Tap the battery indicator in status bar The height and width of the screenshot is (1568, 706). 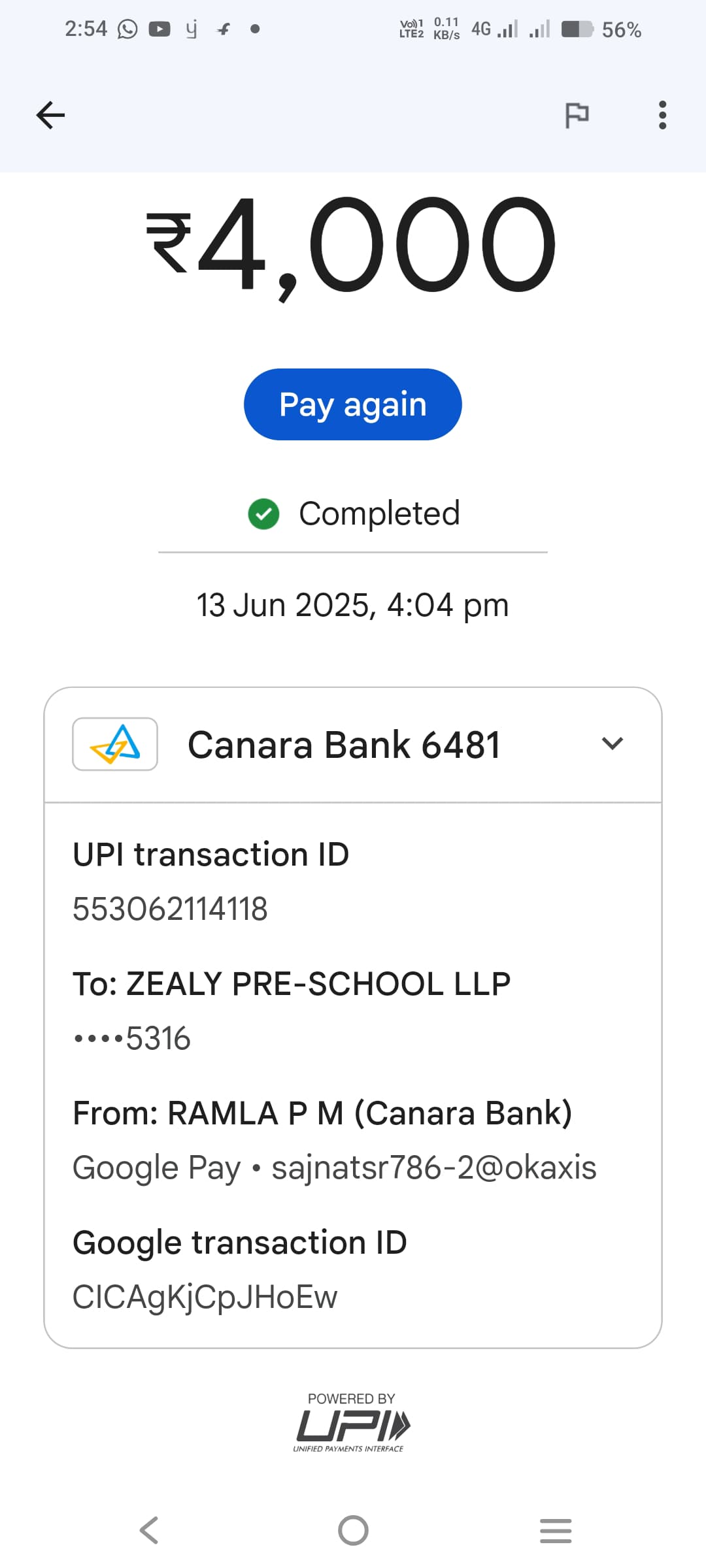[577, 29]
